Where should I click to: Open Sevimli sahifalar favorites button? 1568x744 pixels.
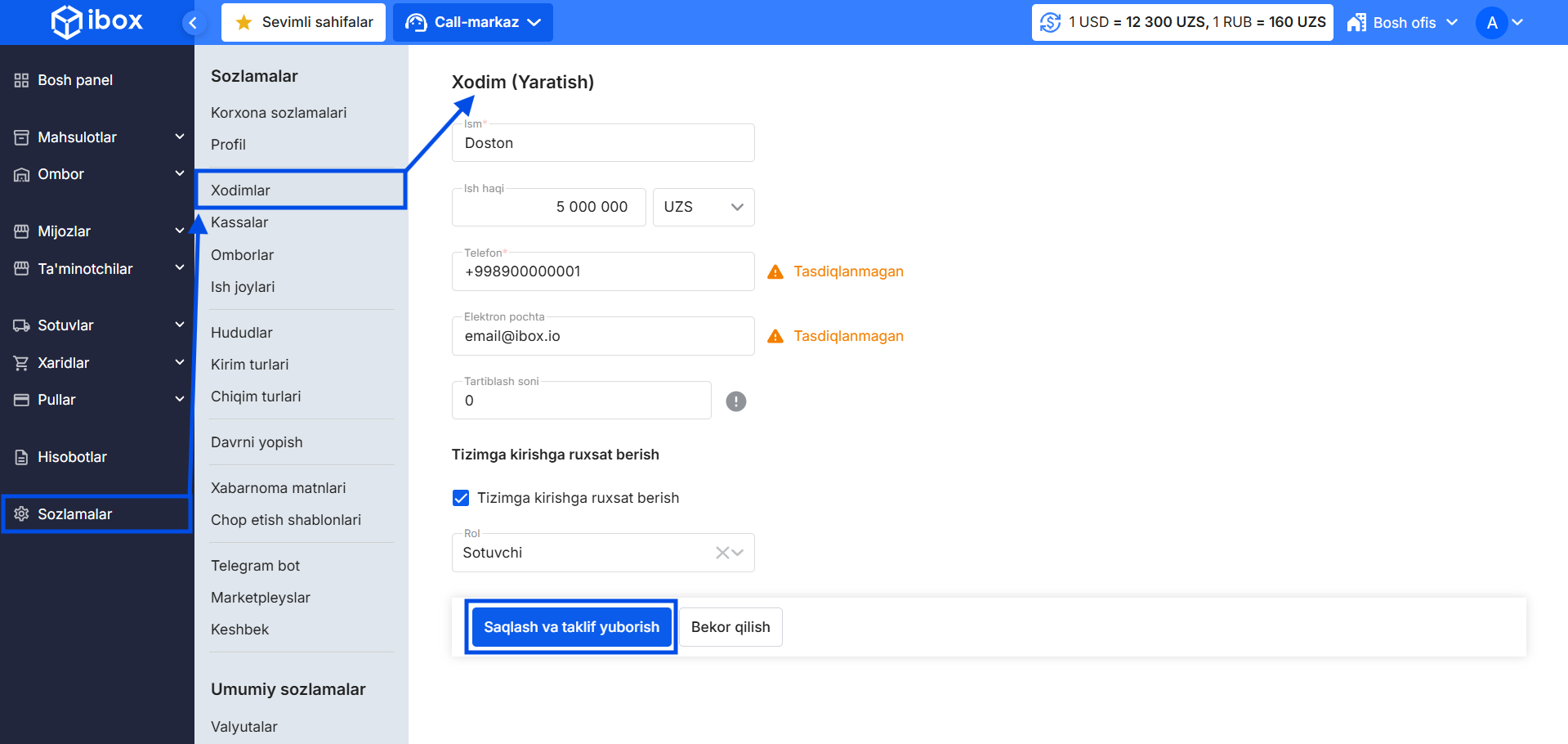tap(303, 23)
